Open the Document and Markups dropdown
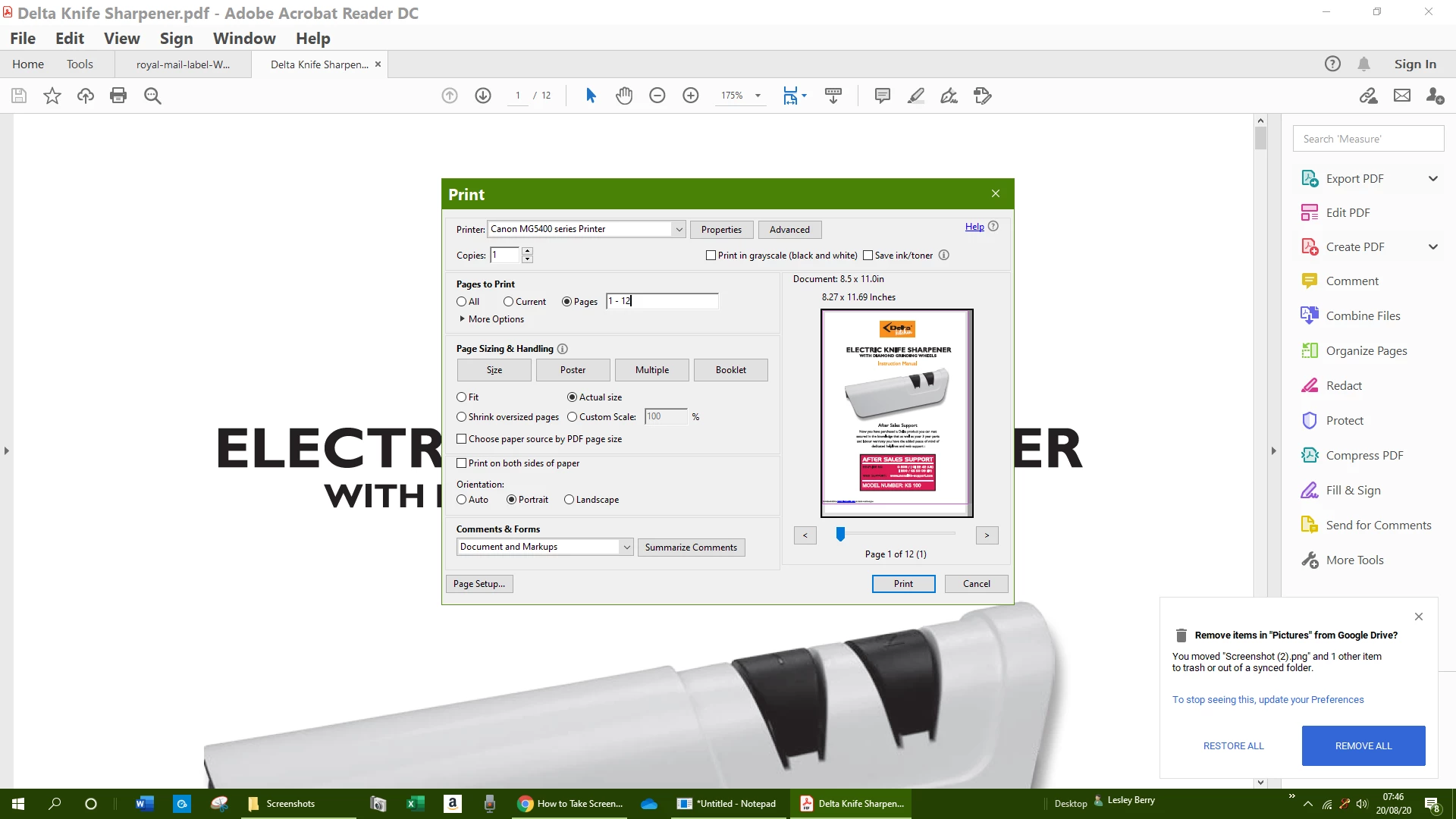This screenshot has height=819, width=1456. 626,547
